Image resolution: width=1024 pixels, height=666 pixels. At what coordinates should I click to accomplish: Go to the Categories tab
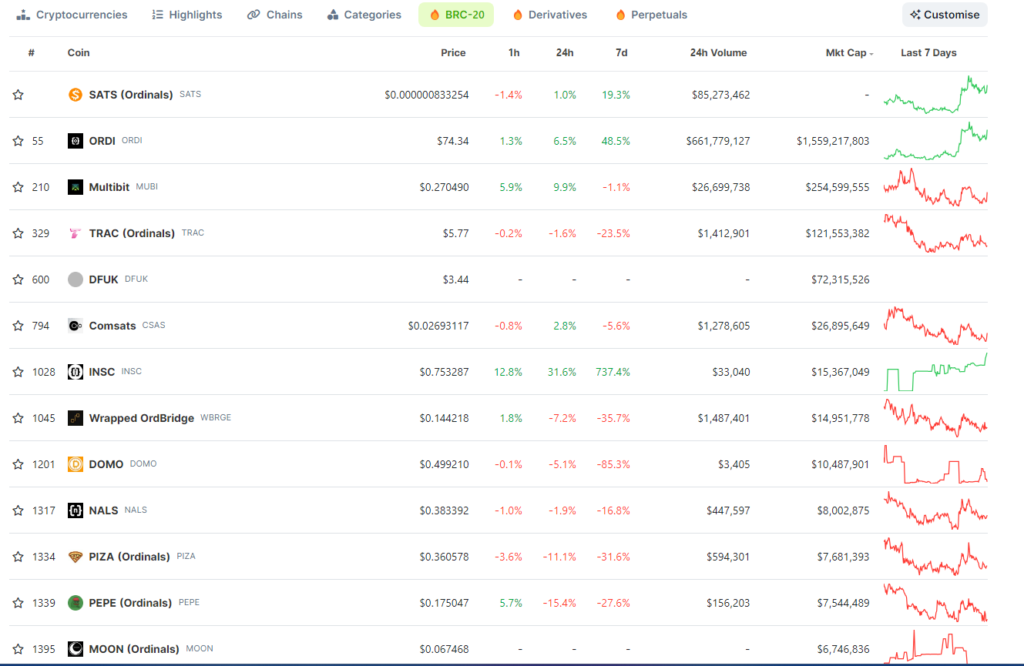[x=364, y=14]
